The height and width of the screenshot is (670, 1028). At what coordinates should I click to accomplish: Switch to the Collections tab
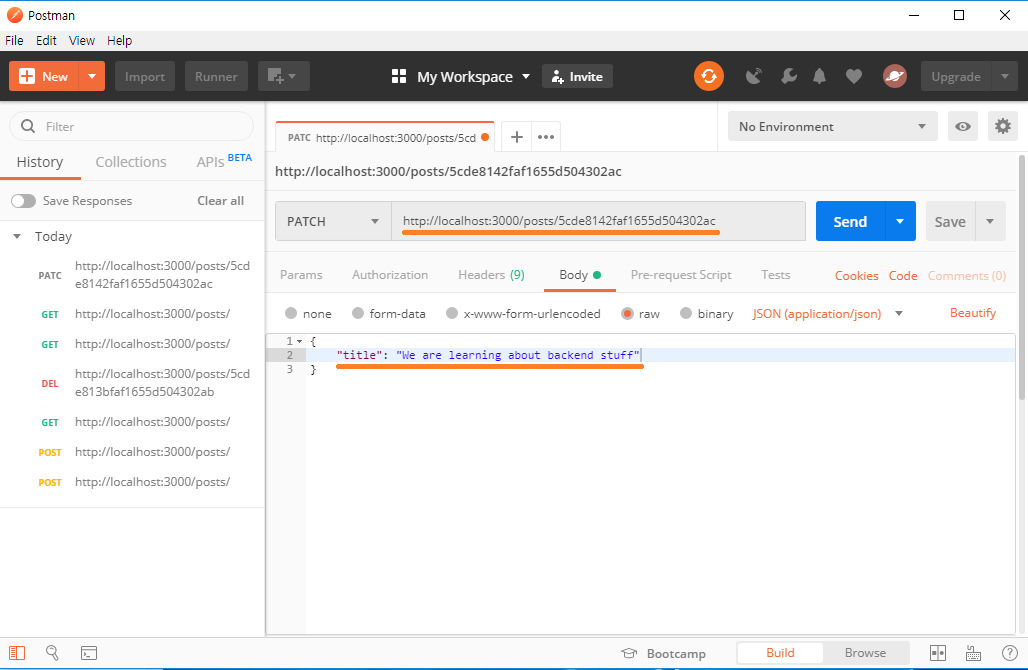[130, 162]
